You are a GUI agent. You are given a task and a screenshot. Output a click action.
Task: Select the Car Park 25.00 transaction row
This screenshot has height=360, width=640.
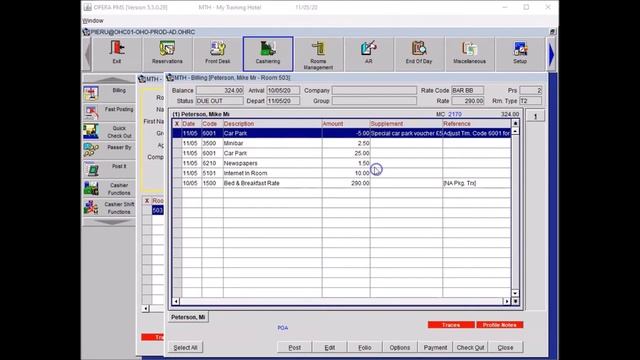(341, 153)
